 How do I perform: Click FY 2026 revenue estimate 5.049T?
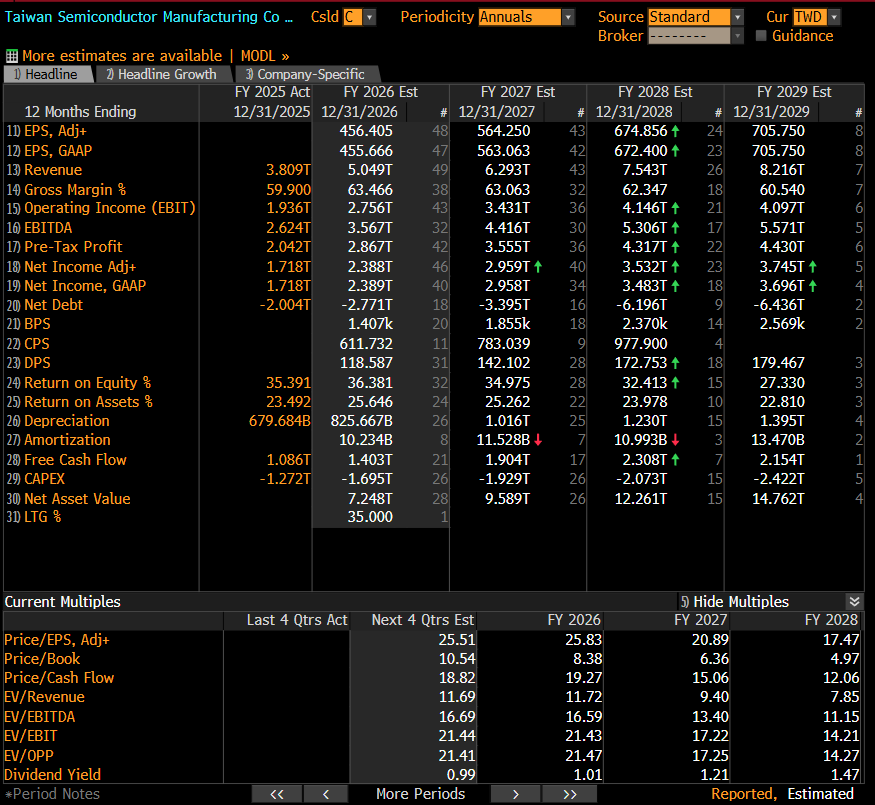click(x=370, y=170)
